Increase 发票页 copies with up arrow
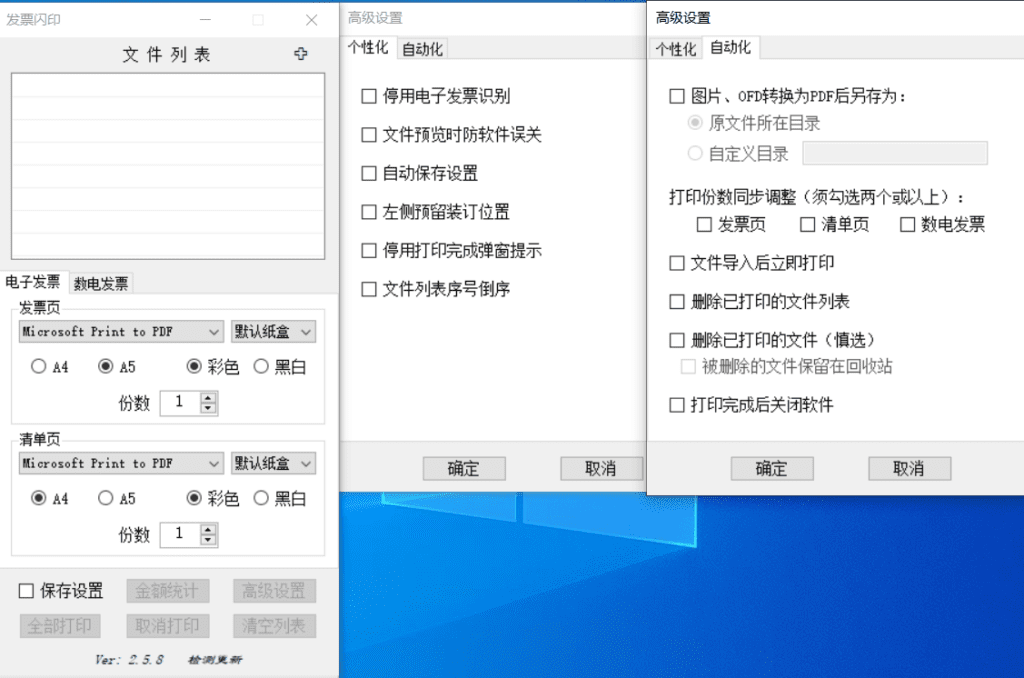 pyautogui.click(x=208, y=397)
